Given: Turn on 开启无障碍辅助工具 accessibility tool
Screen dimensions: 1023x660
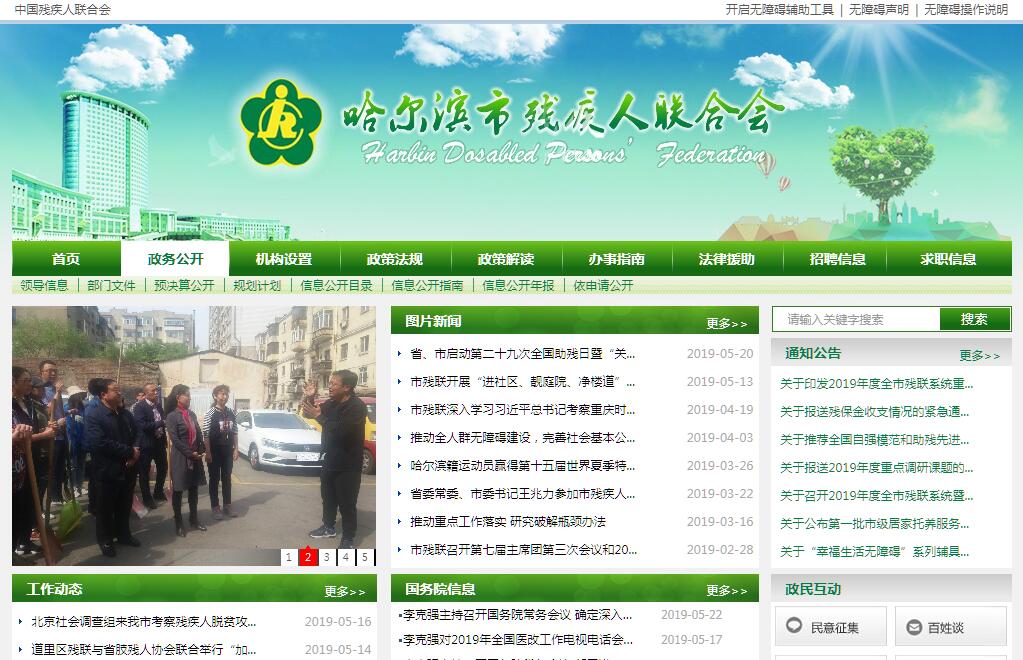Looking at the screenshot, I should pos(779,9).
